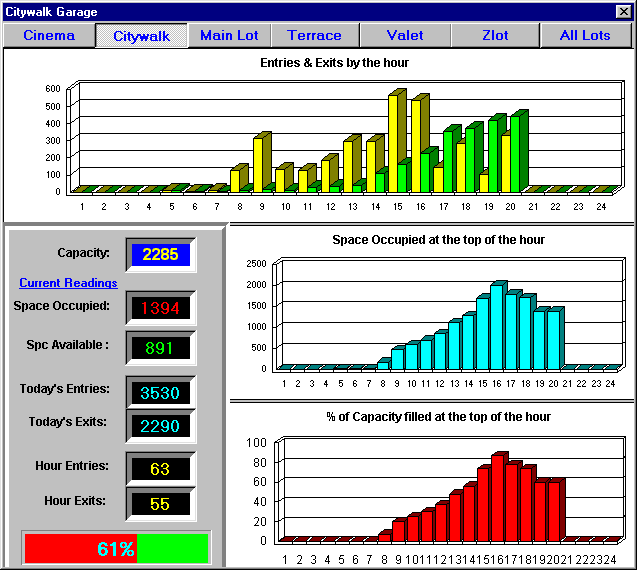Click the red peak bar at hour 16

498,498
